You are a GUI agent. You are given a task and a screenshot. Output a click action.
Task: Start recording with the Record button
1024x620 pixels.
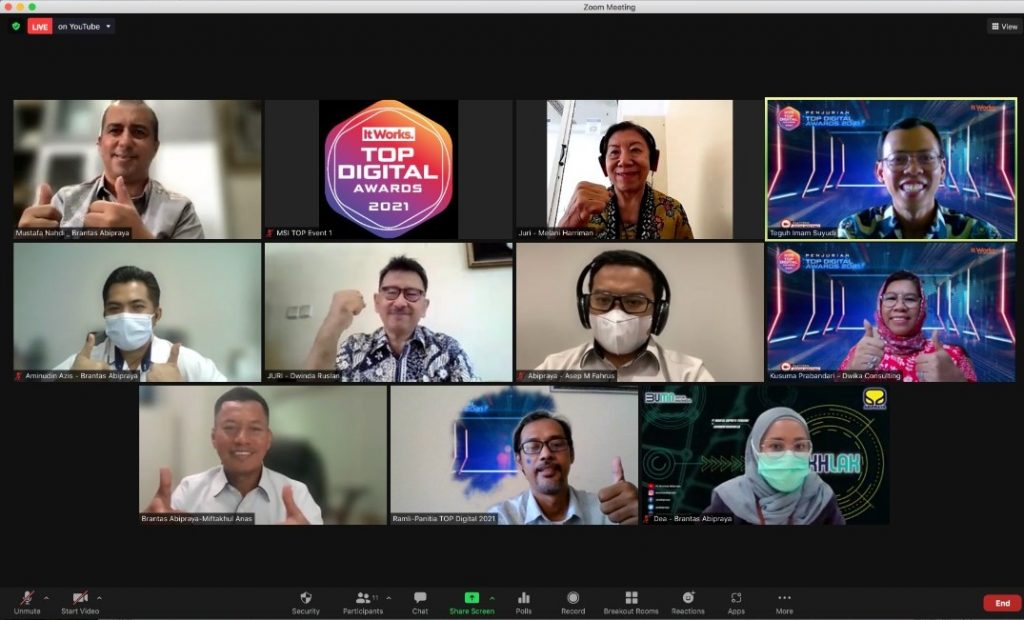point(573,602)
